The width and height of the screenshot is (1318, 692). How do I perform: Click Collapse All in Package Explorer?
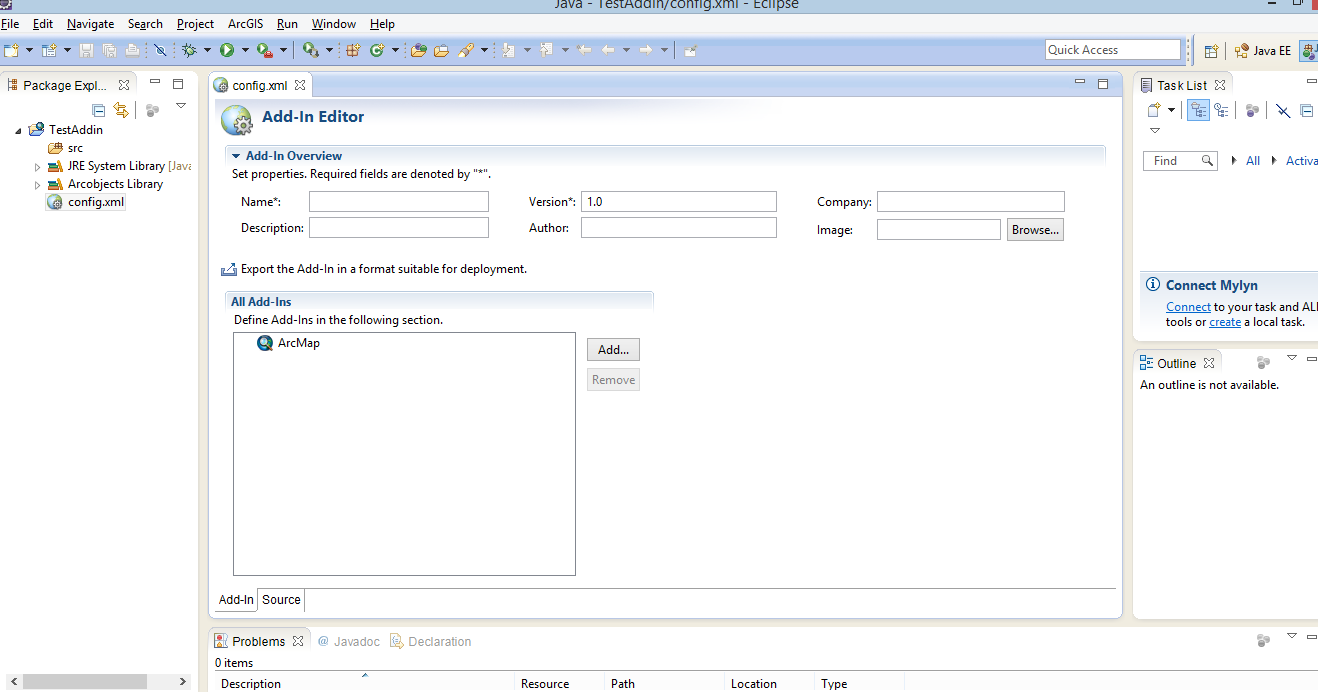[98, 110]
